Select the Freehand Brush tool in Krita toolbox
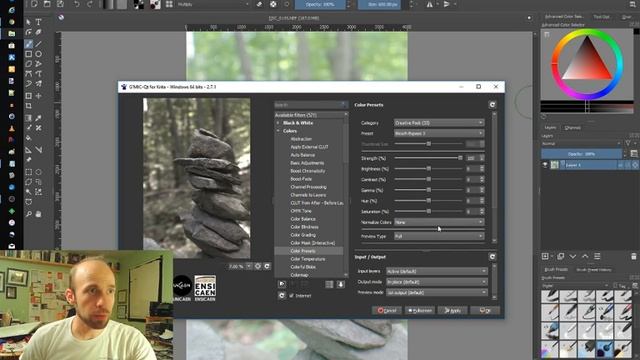Image resolution: width=640 pixels, height=360 pixels. coord(29,44)
